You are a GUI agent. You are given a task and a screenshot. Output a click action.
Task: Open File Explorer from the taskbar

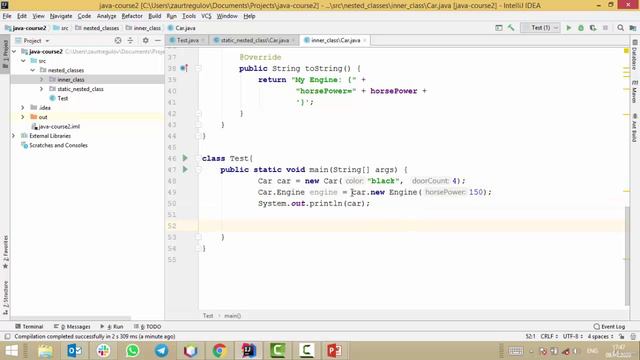[45, 351]
